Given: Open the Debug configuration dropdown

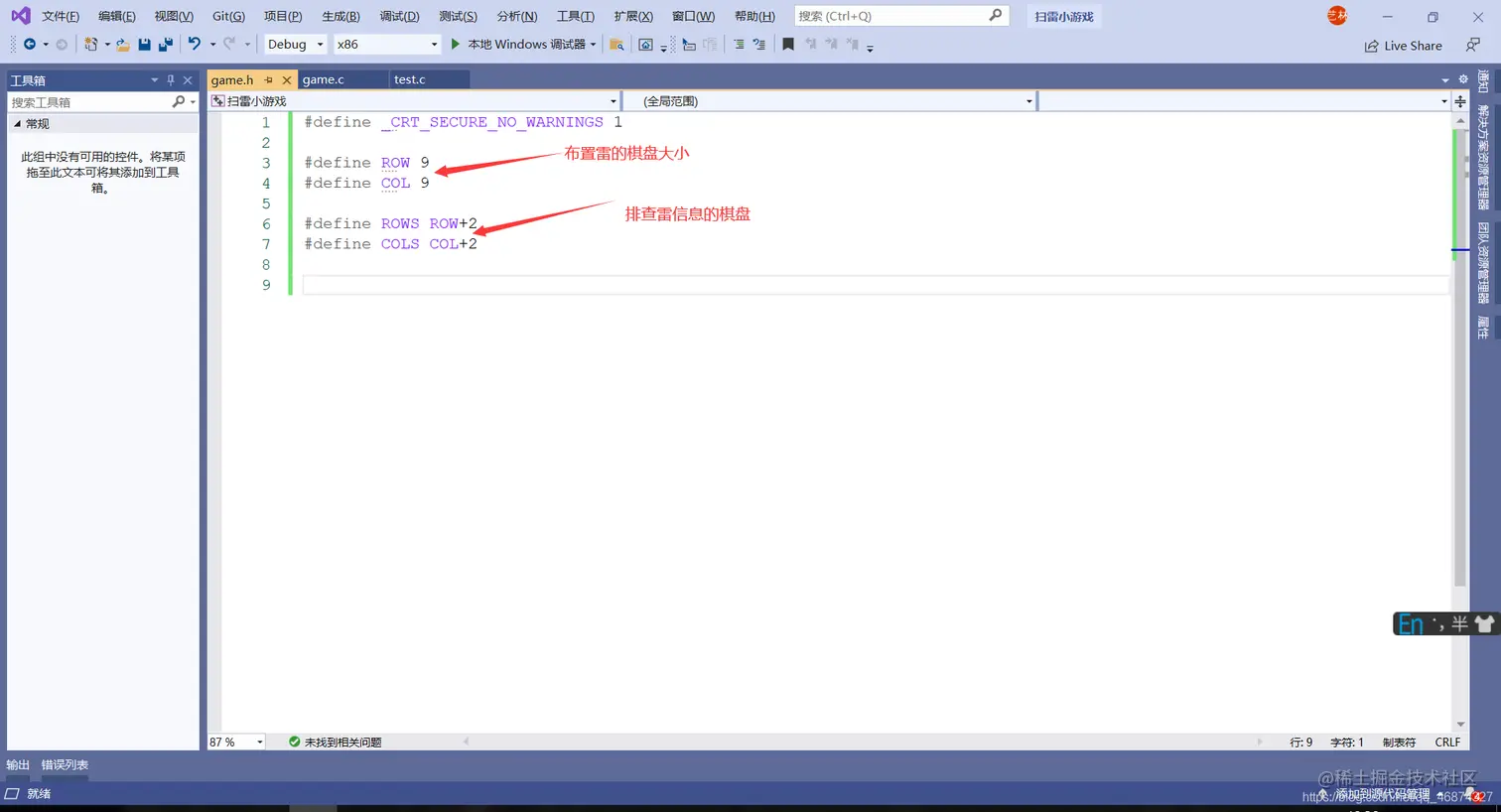Looking at the screenshot, I should (x=294, y=44).
